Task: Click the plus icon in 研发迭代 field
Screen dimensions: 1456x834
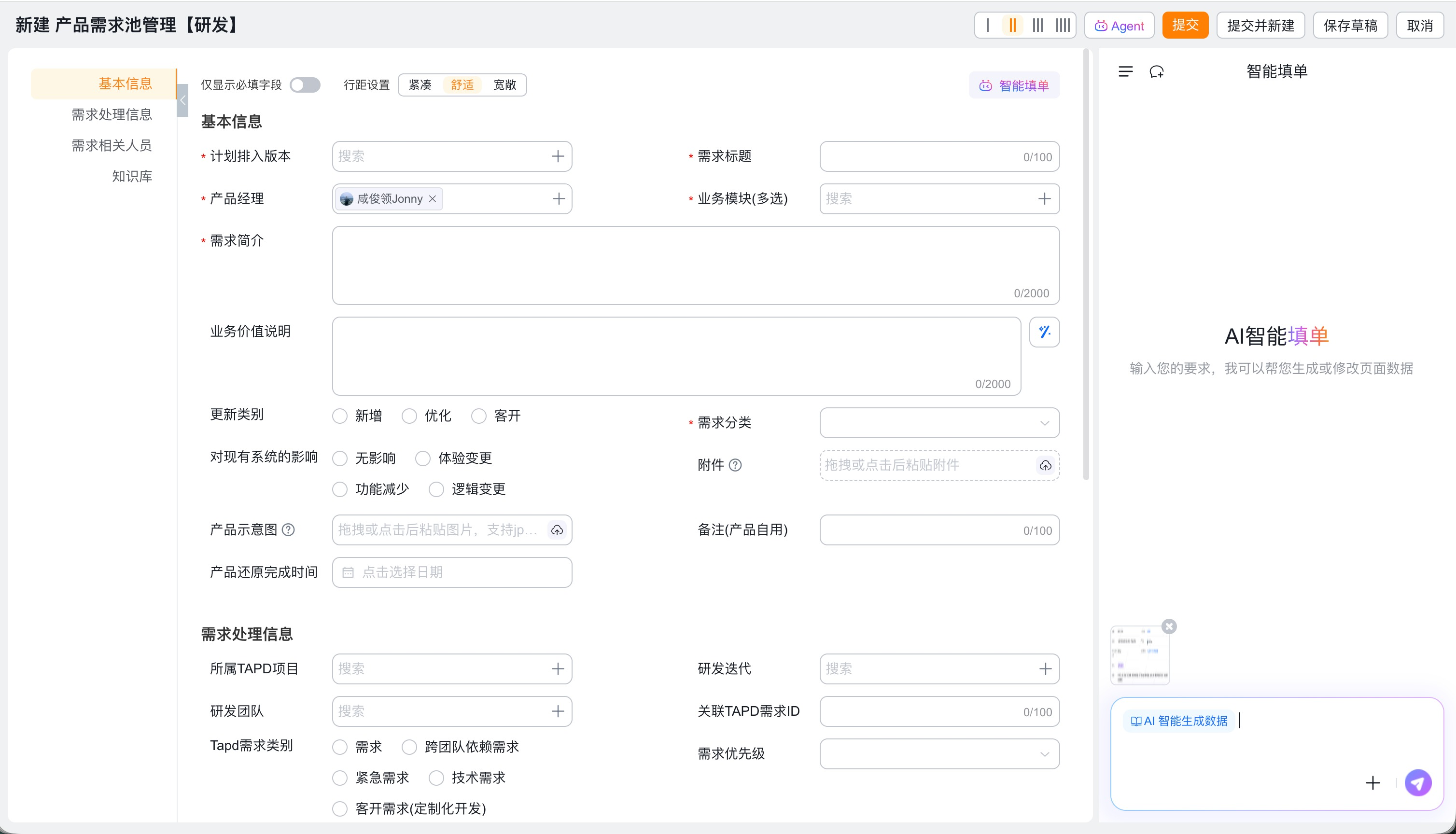Action: 1045,669
